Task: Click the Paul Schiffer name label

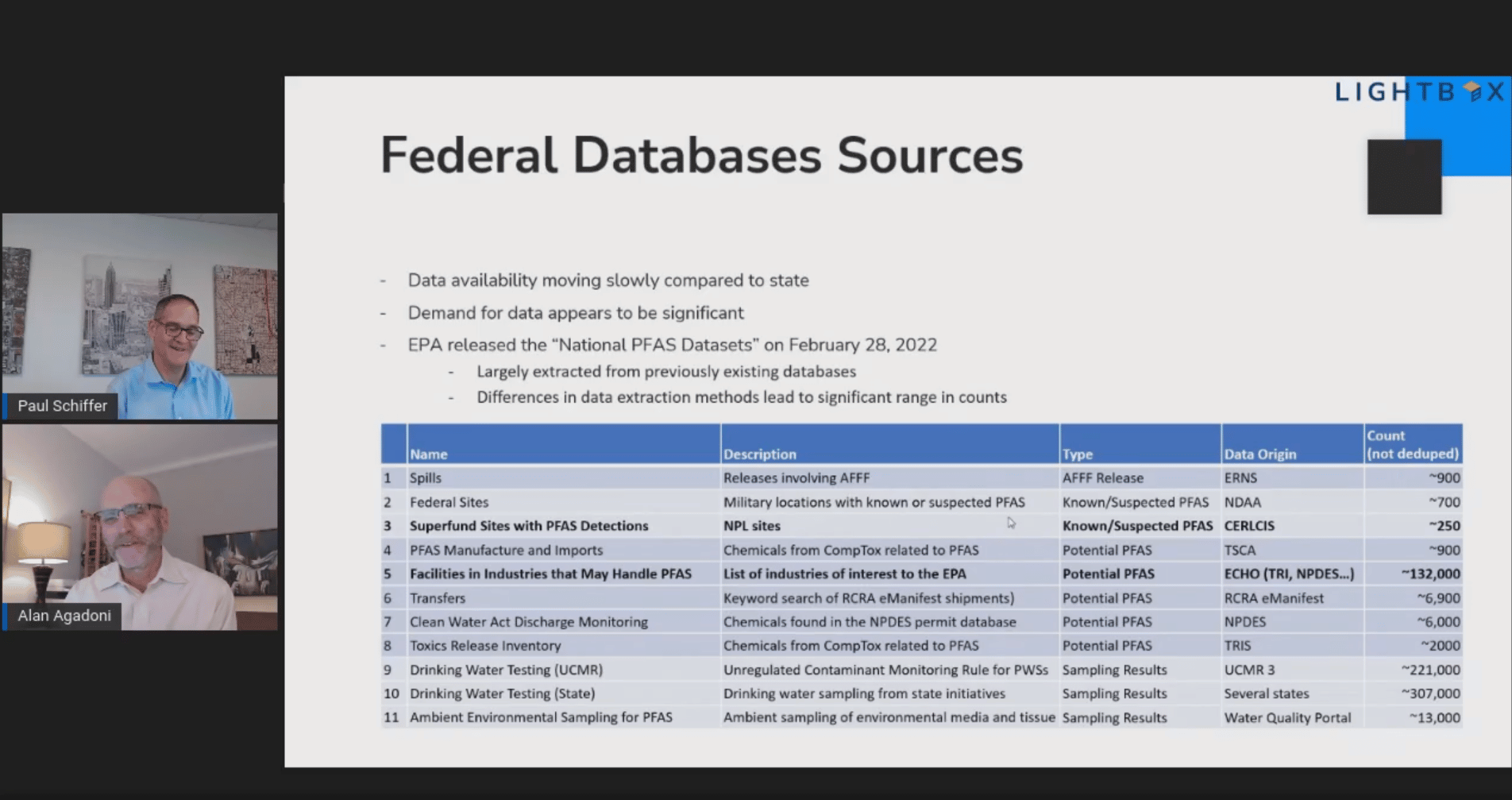Action: click(62, 406)
